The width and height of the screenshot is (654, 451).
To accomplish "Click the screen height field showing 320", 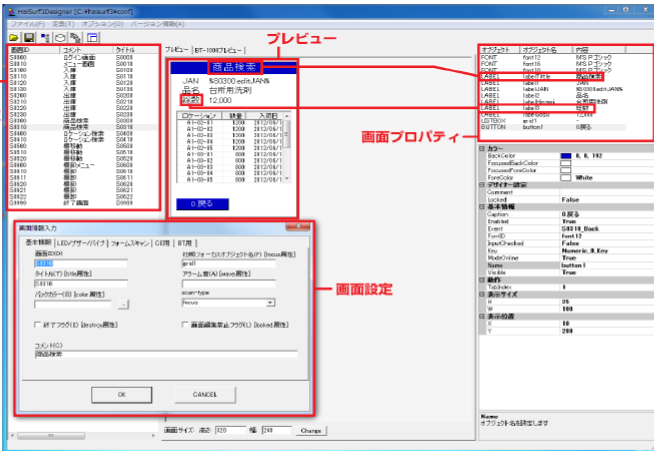I will tap(230, 430).
